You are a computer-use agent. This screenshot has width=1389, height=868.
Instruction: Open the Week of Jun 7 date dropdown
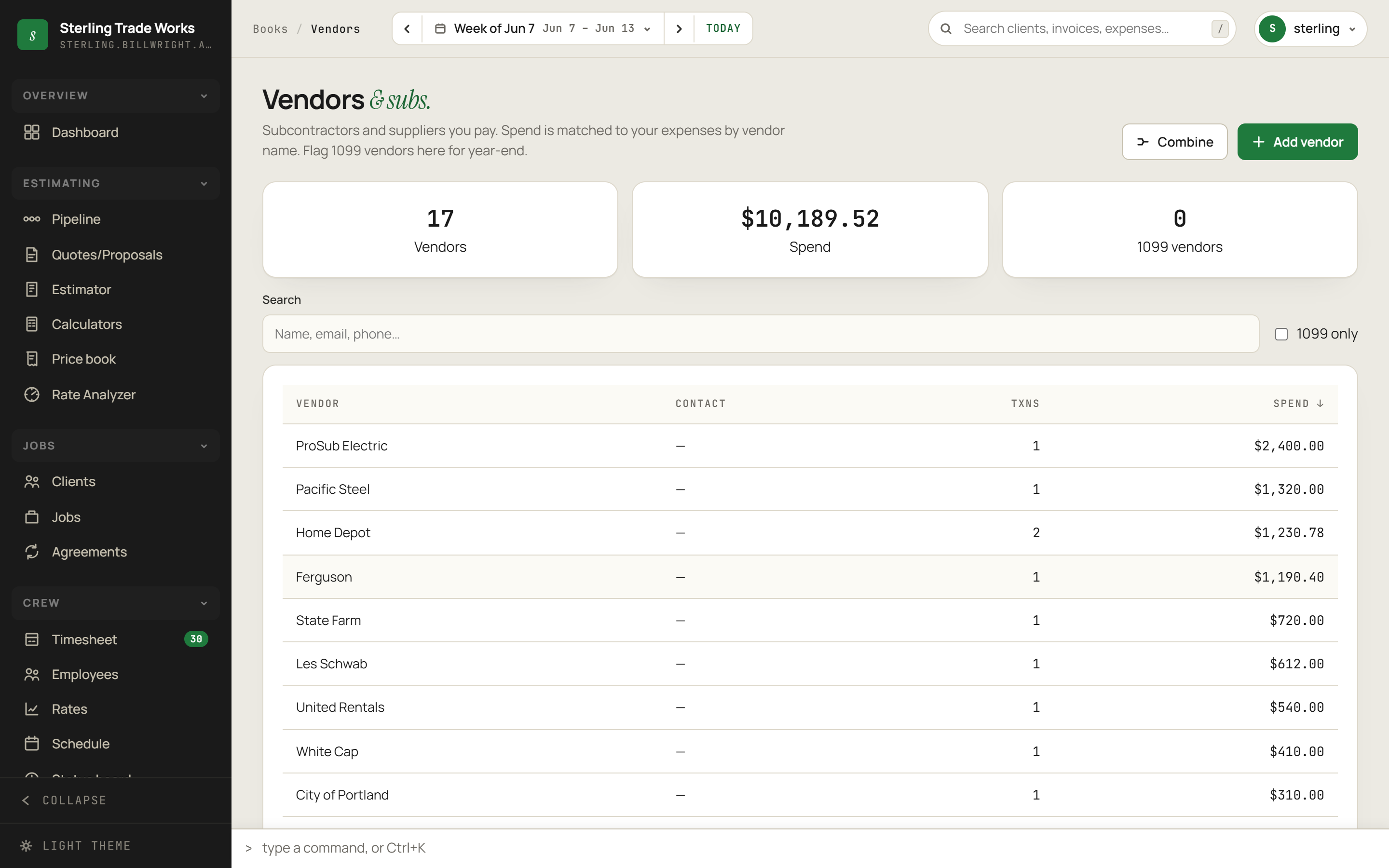point(543,28)
